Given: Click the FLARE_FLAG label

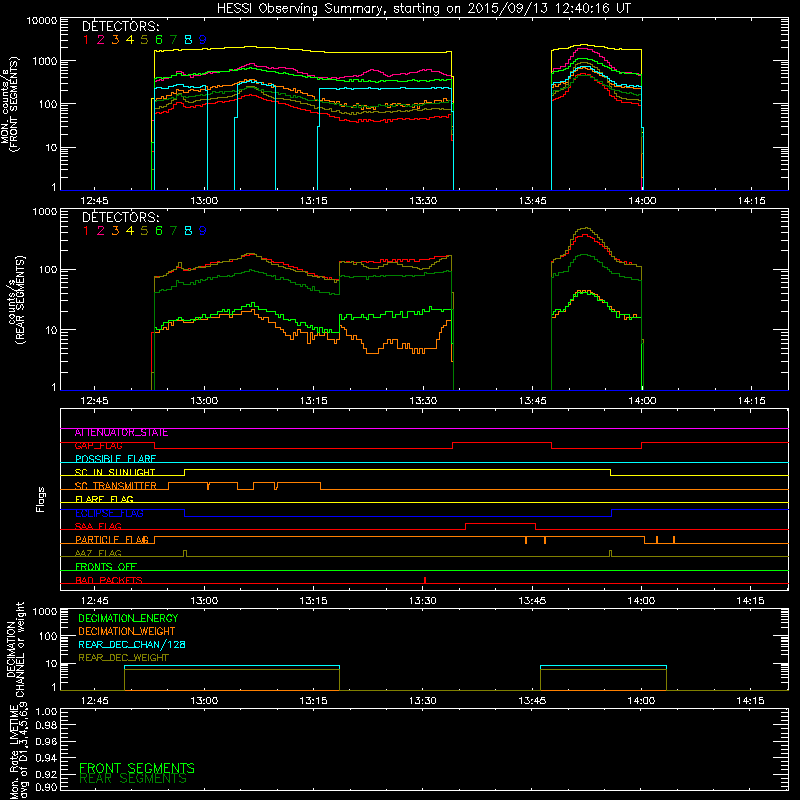Looking at the screenshot, I should [x=104, y=499].
